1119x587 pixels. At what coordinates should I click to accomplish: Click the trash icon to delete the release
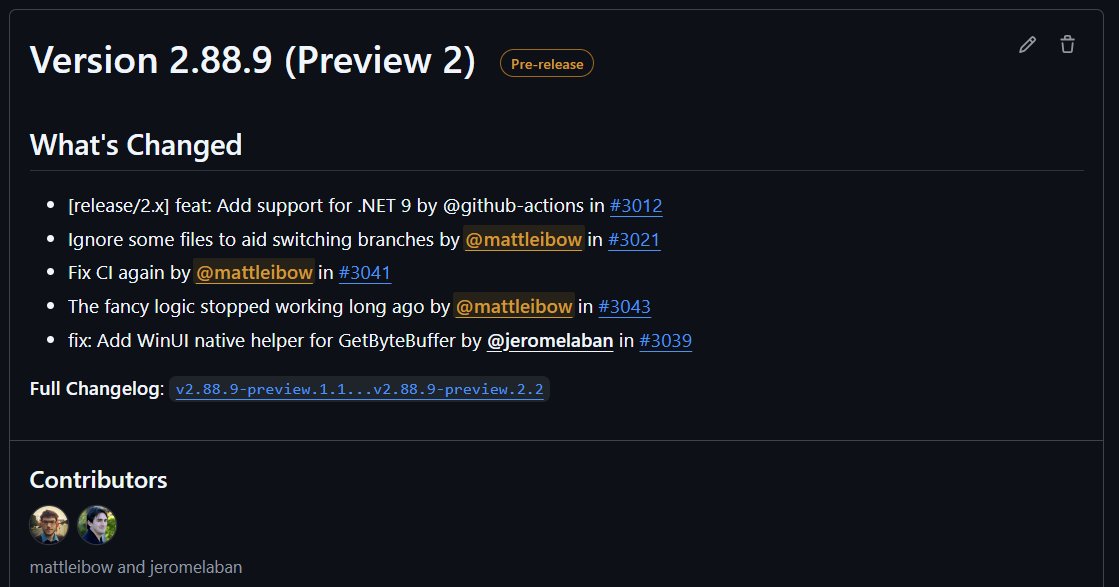click(1067, 44)
